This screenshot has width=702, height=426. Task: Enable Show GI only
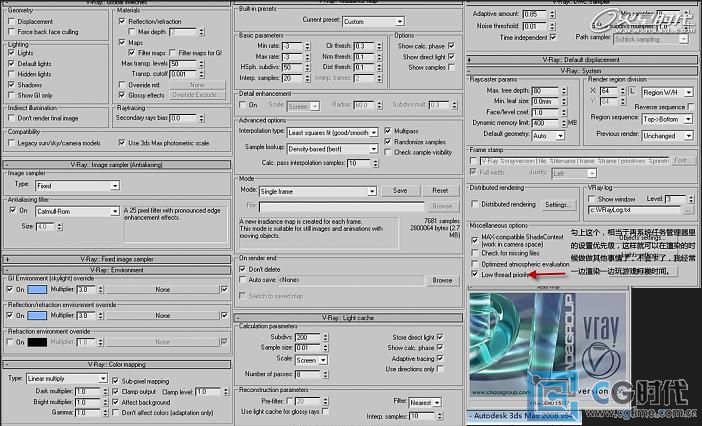[x=12, y=95]
